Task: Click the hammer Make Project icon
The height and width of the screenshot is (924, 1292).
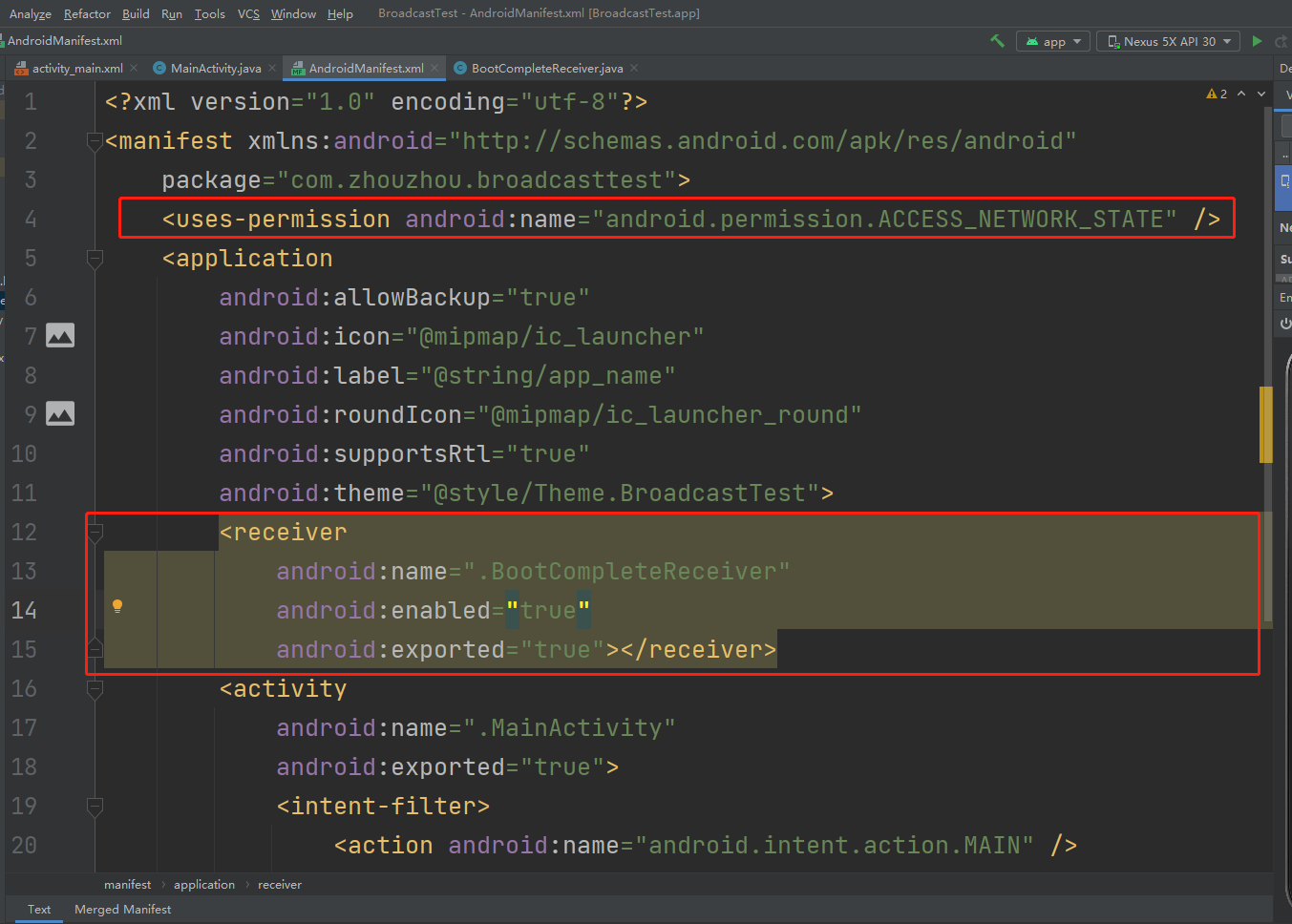Action: coord(997,41)
